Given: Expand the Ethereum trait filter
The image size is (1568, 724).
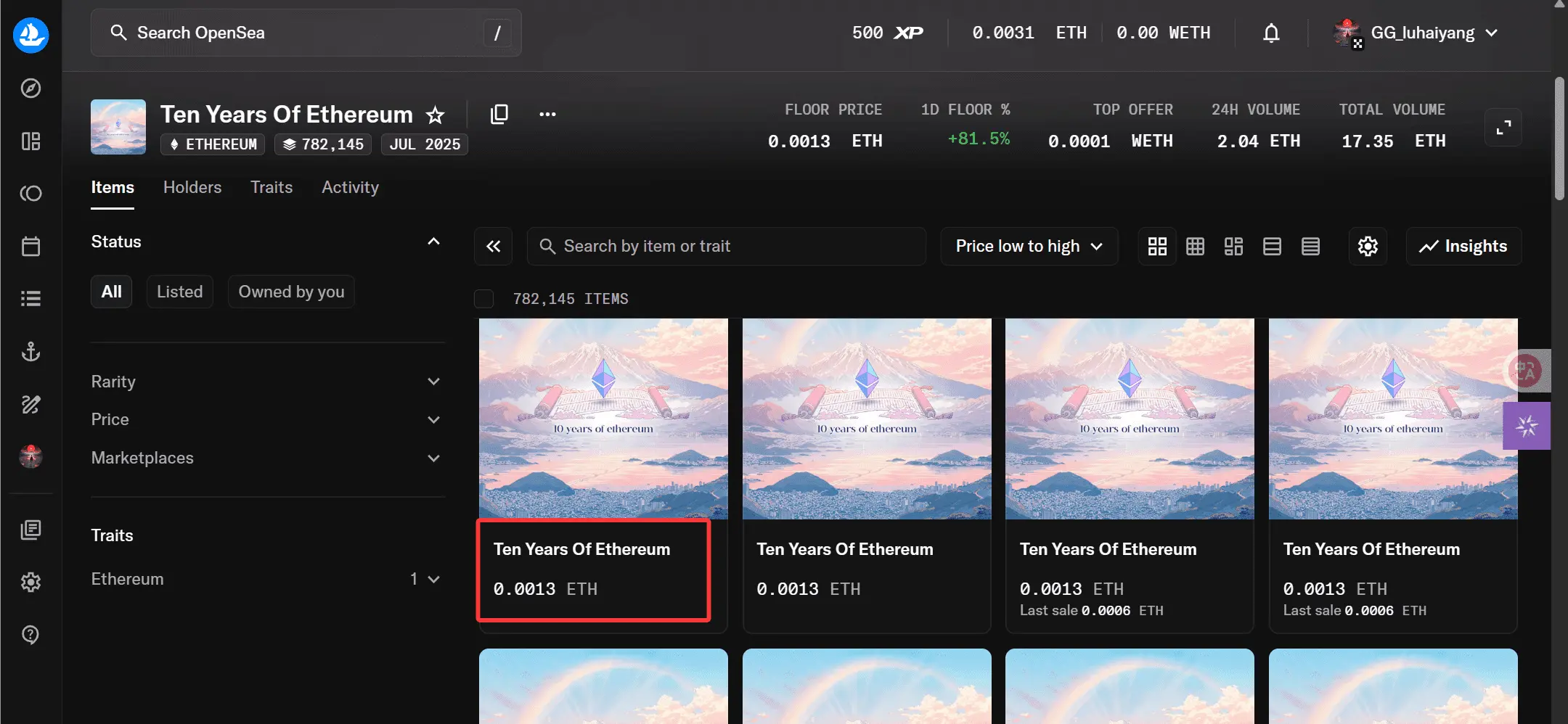Looking at the screenshot, I should click(x=267, y=579).
